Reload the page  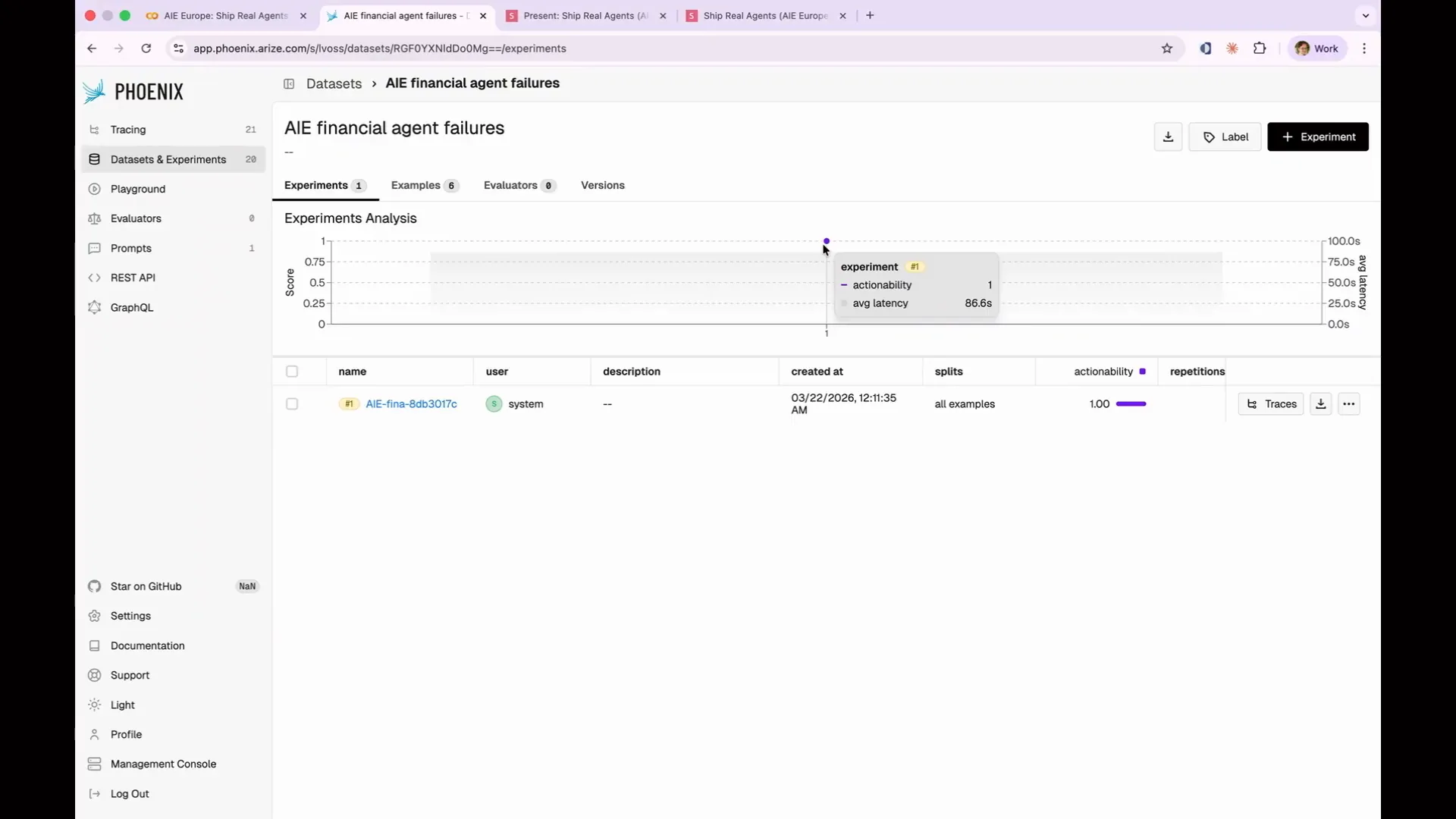[x=146, y=49]
